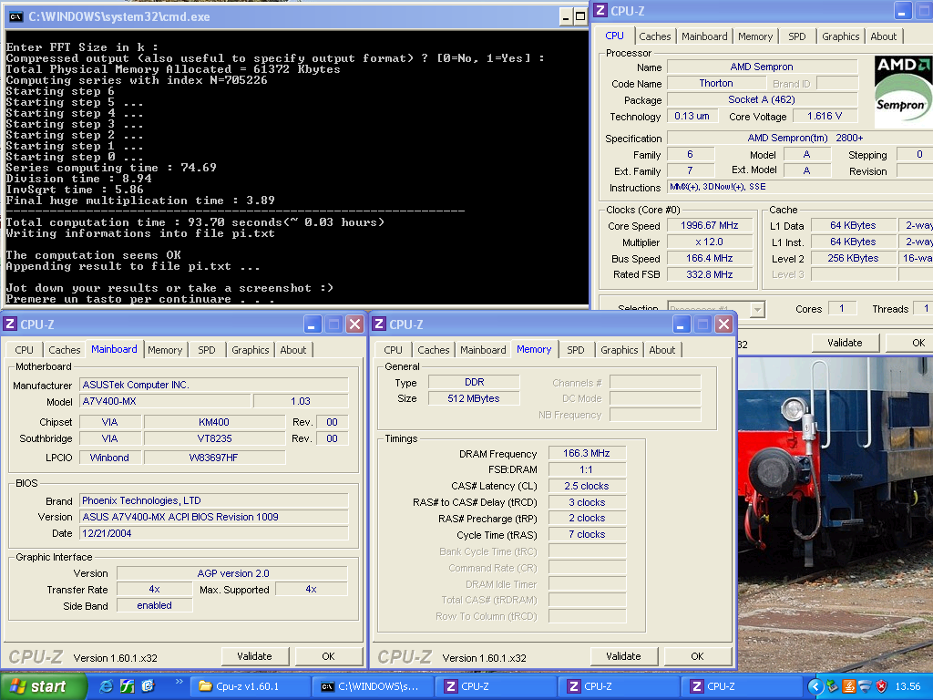Click the CPU-Z logo icon in Motherboard window title bar
Screen dimensions: 933x700
click(10, 324)
